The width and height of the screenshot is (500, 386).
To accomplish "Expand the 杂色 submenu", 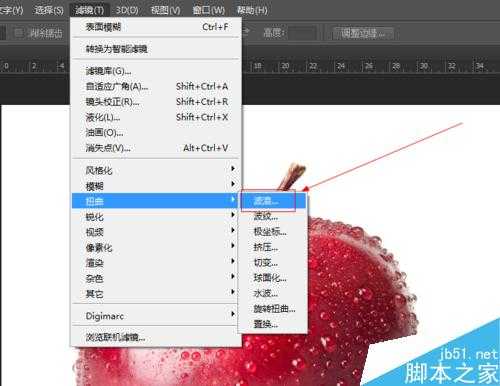I will [x=156, y=278].
